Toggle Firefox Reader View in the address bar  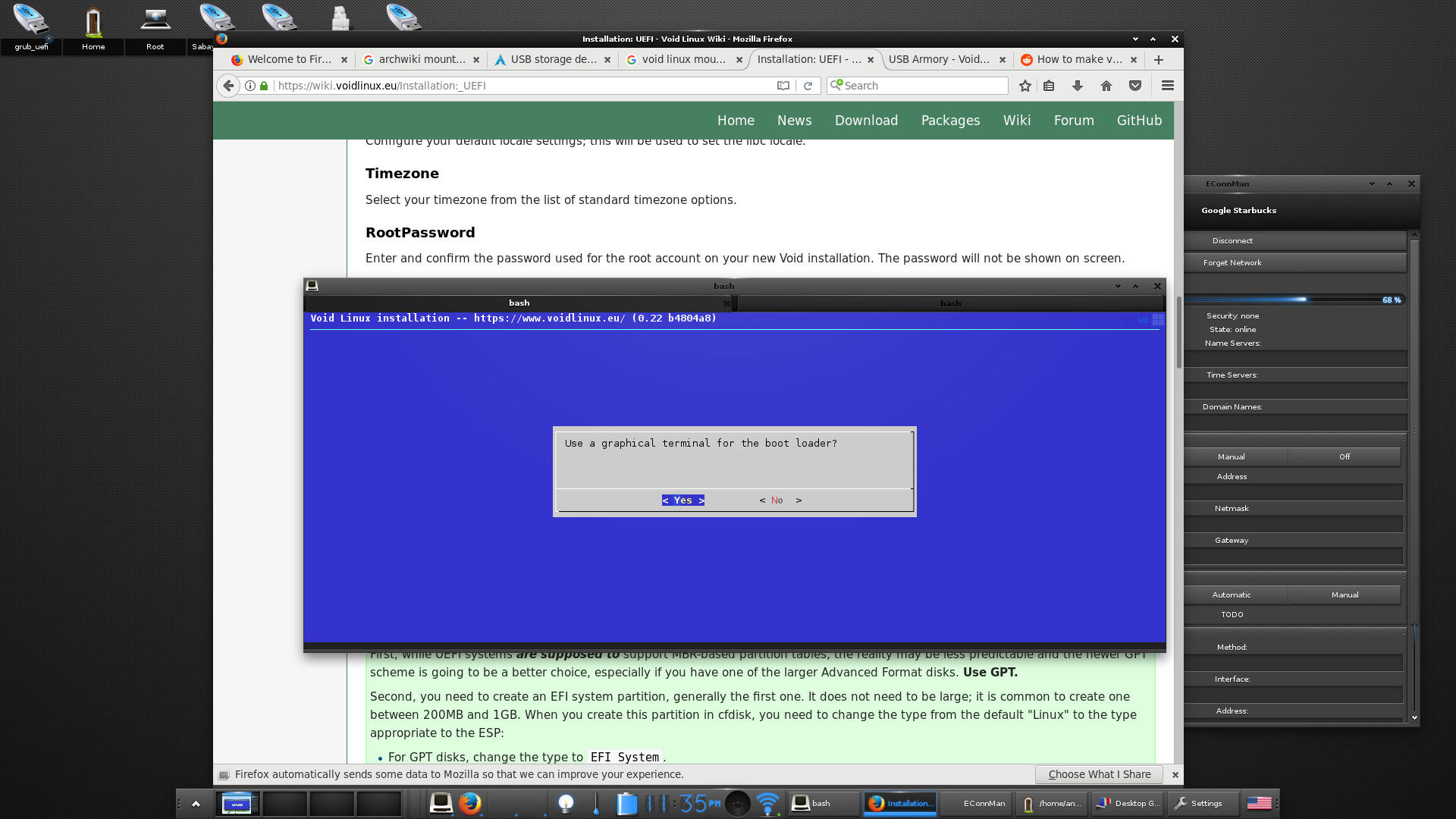[x=783, y=86]
